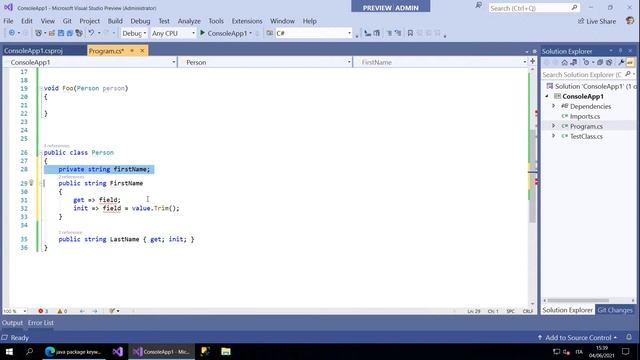This screenshot has height=360, width=640.
Task: Click the navigate backward toolbar icon
Action: point(12,33)
